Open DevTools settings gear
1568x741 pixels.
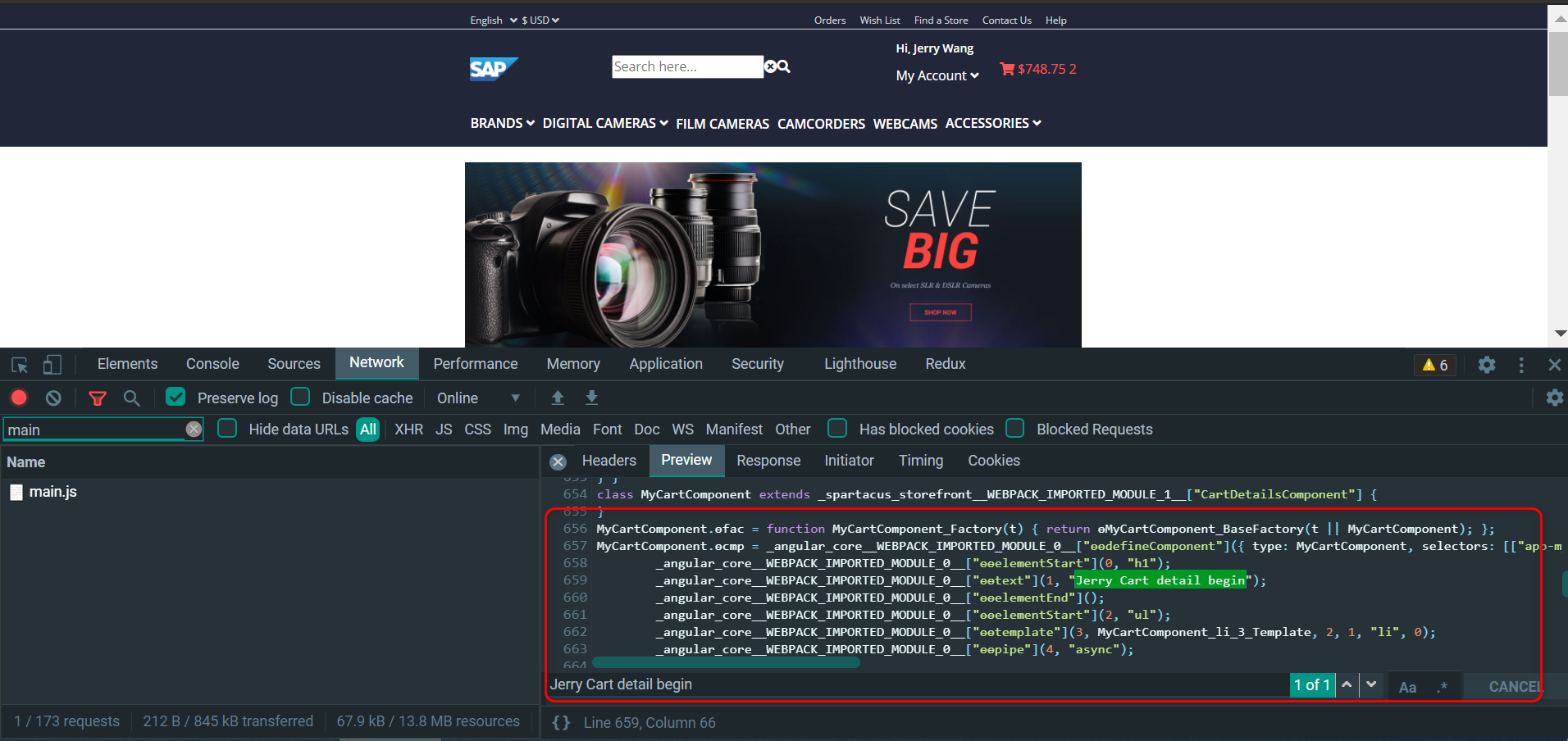pyautogui.click(x=1487, y=365)
